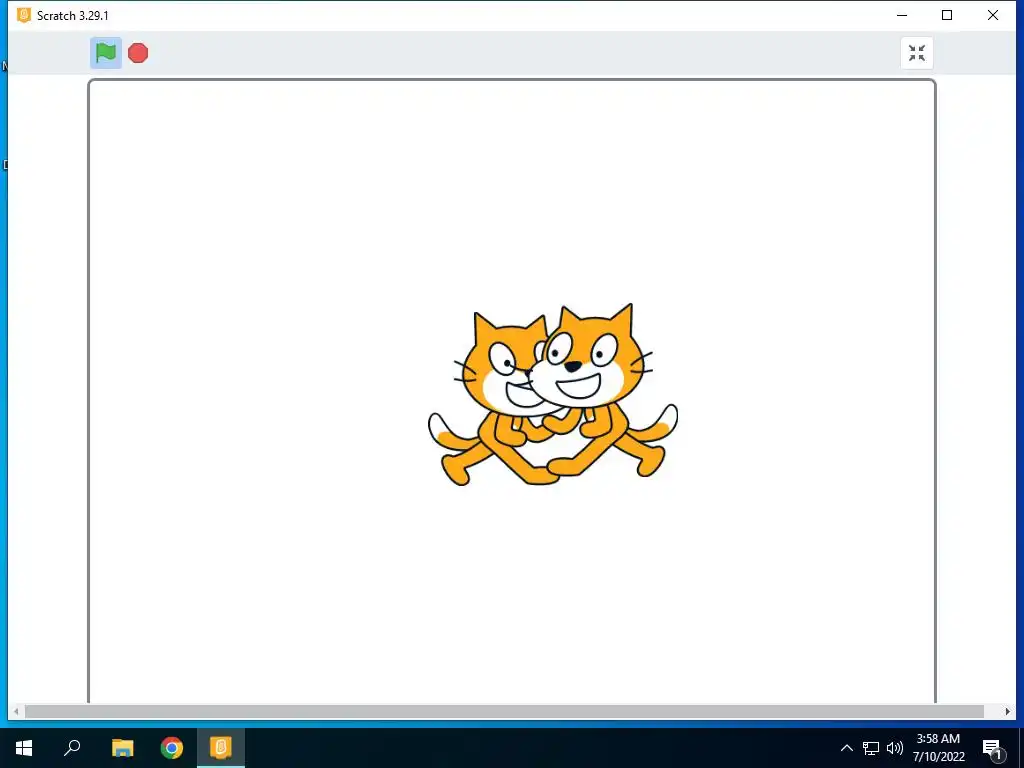
Task: Open the clock showing 3:58 AM
Action: coord(938,748)
